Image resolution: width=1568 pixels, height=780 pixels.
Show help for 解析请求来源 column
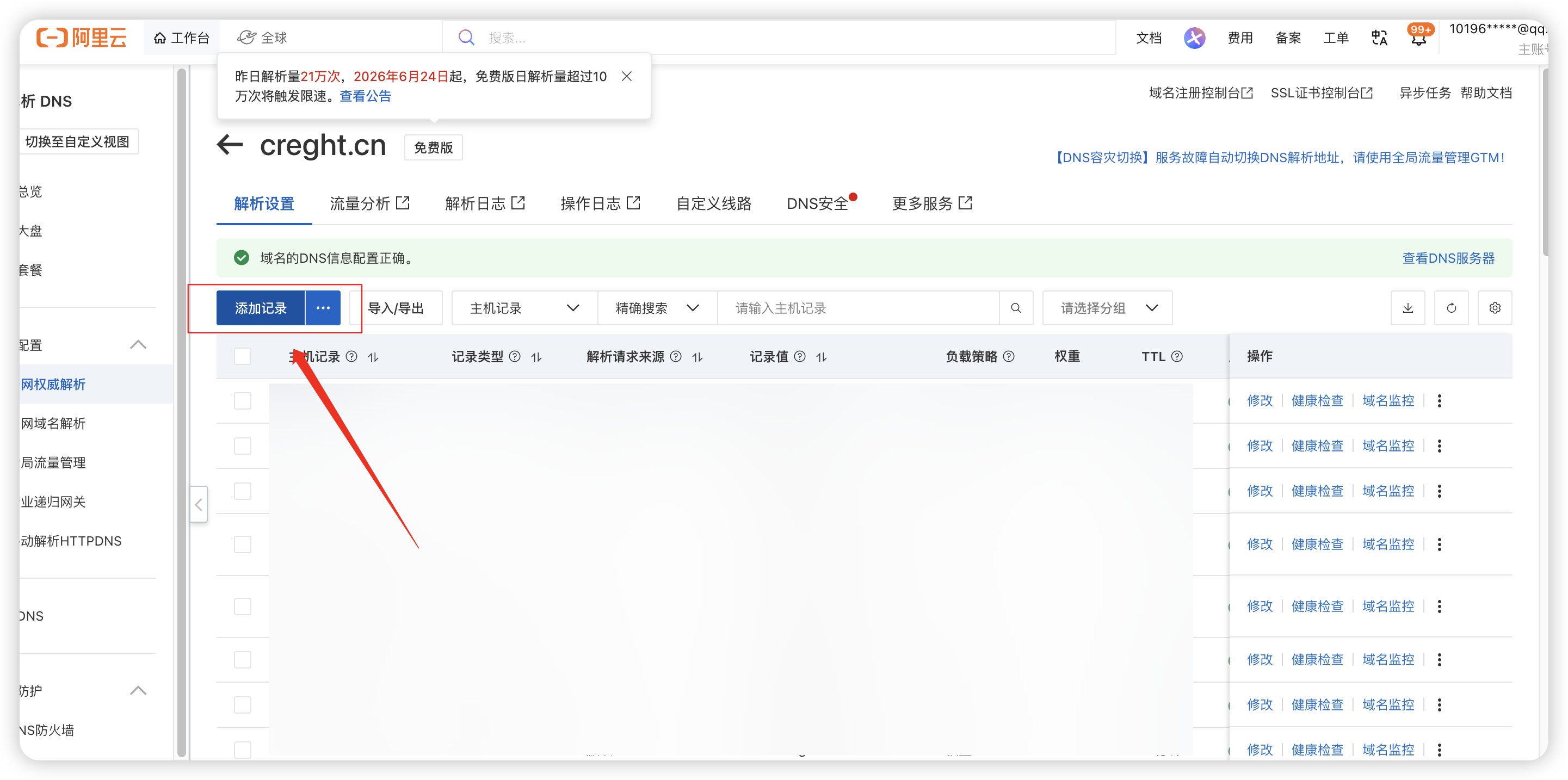pos(676,356)
